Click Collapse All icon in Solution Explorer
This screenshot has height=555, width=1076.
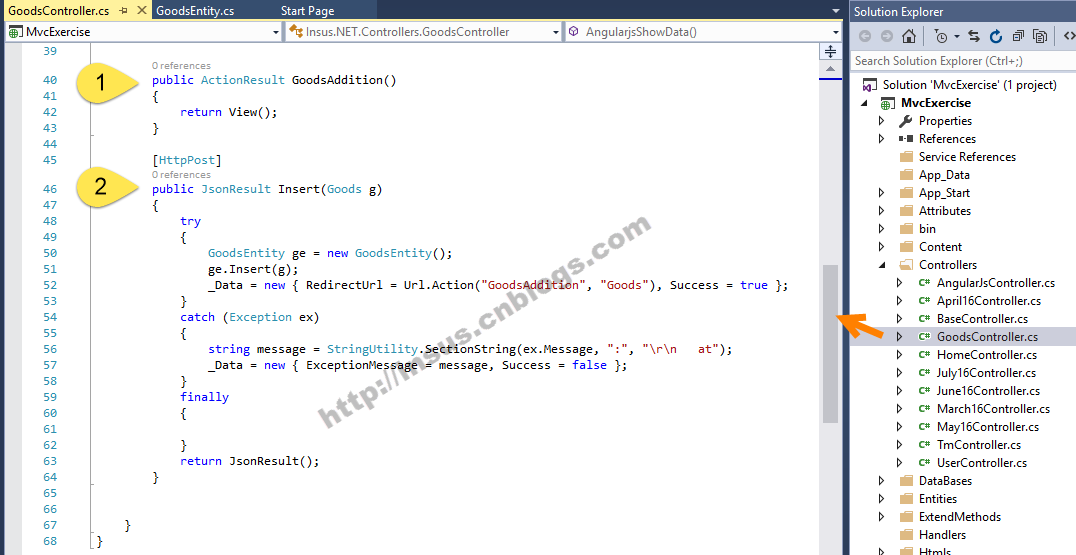[1018, 36]
